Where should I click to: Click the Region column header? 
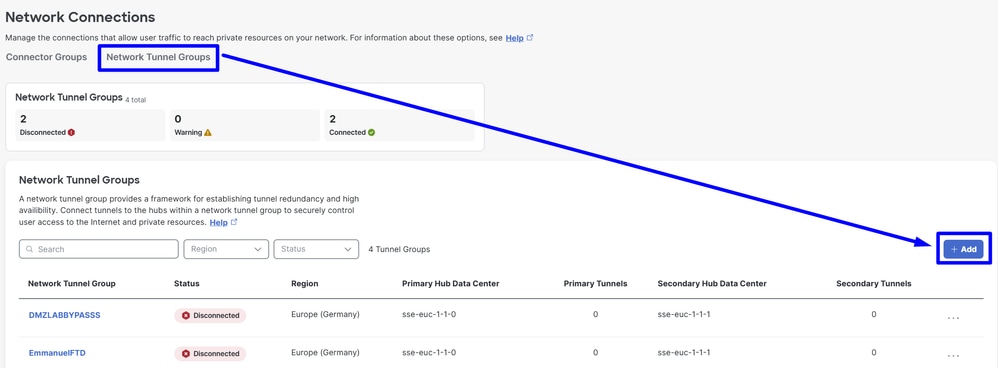click(x=304, y=283)
